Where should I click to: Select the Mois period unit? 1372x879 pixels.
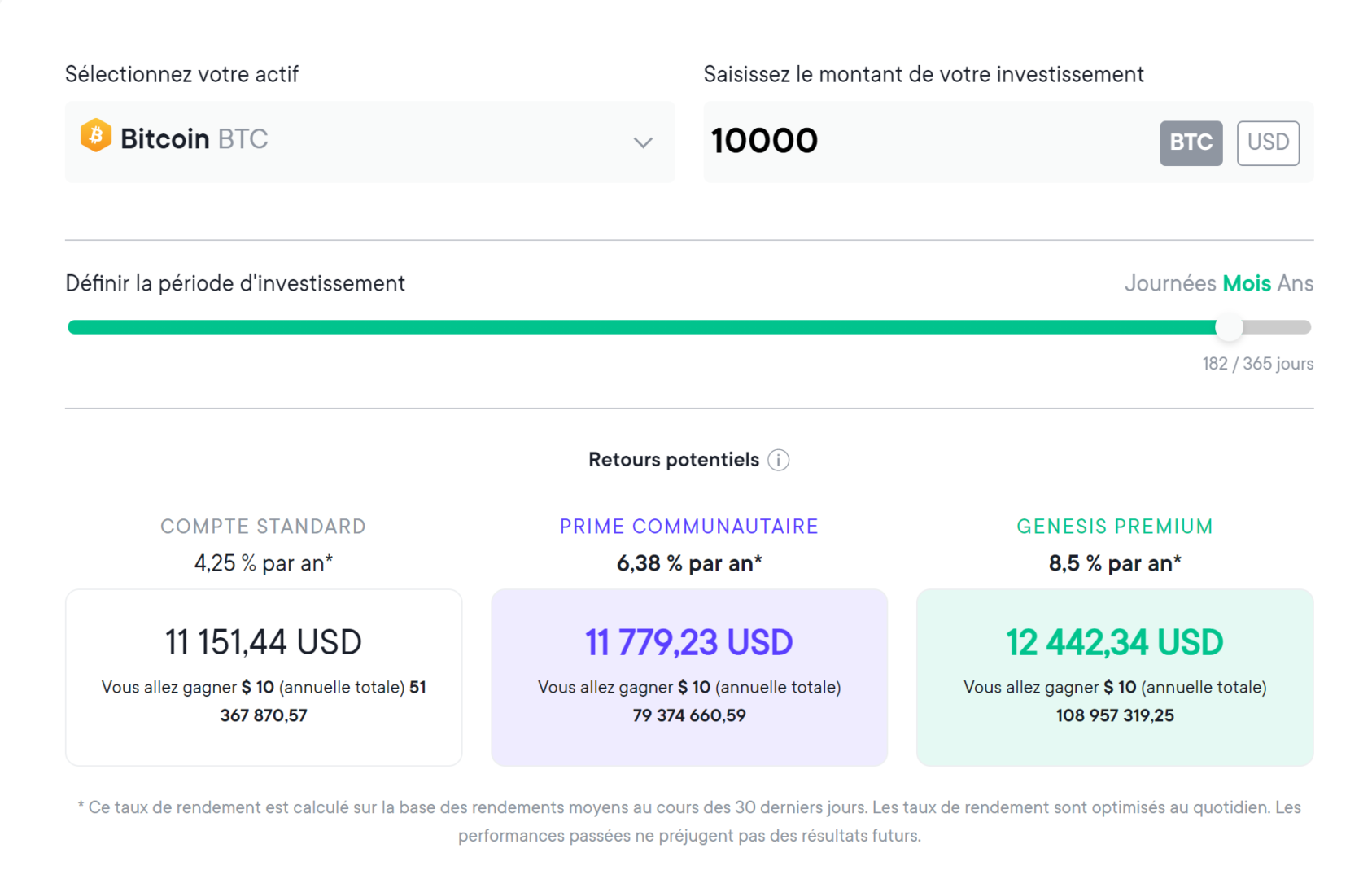1246,284
